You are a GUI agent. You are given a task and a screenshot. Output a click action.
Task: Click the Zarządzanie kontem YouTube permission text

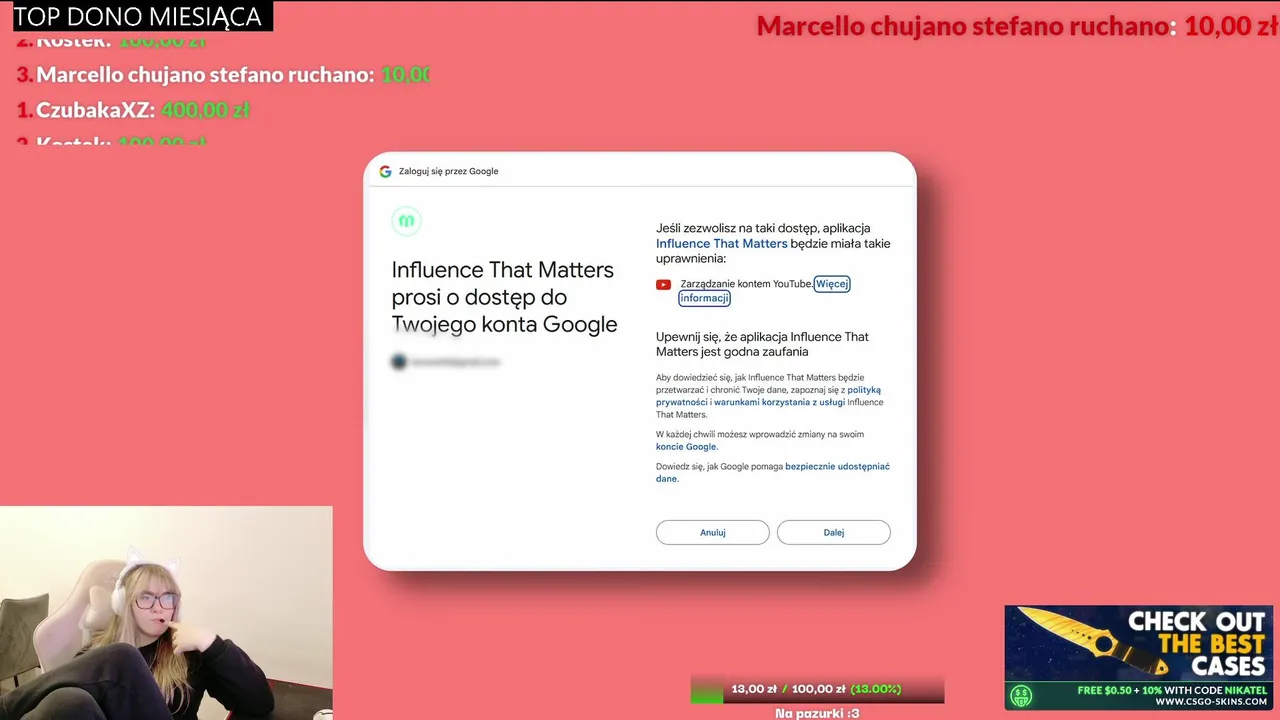(x=746, y=284)
